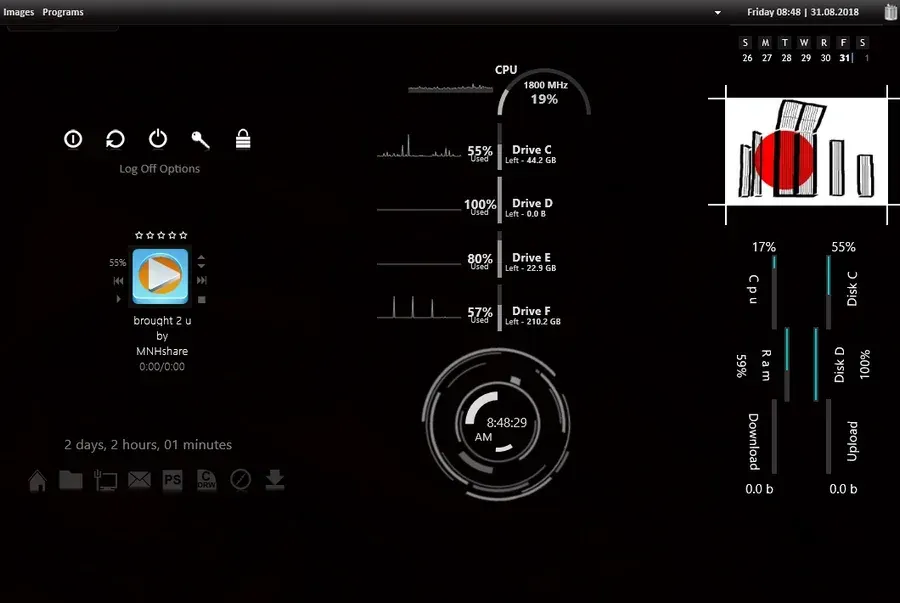The width and height of the screenshot is (900, 603).
Task: Lower volume with the down arrow
Action: click(x=201, y=266)
